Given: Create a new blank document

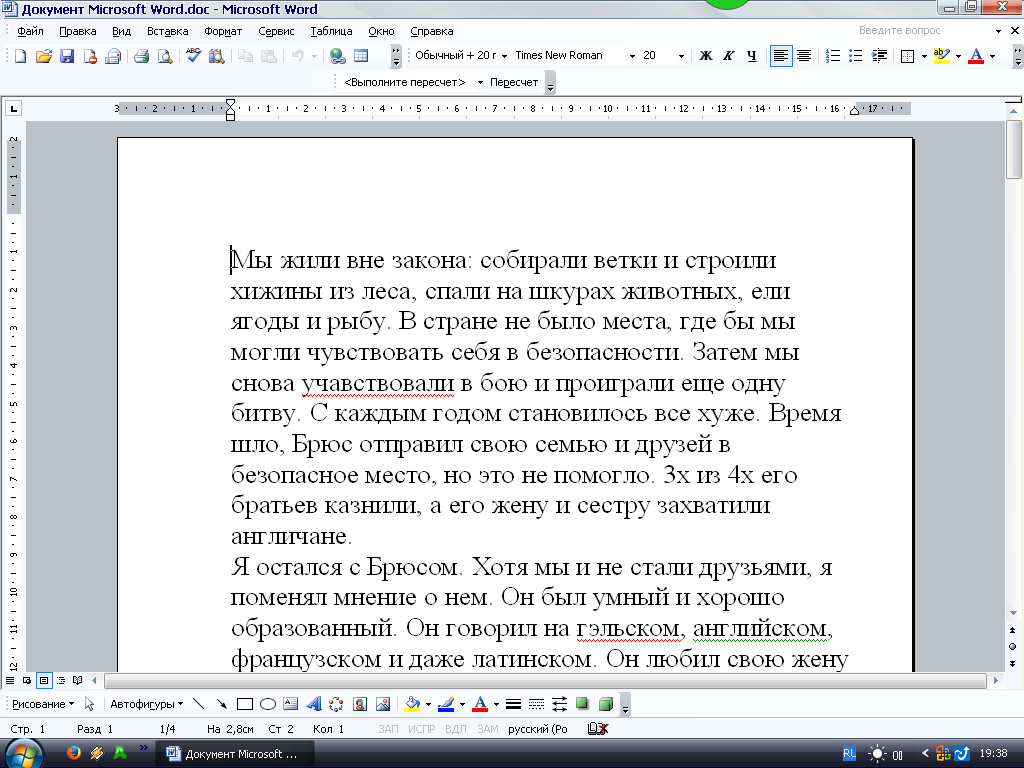Looking at the screenshot, I should coord(20,56).
